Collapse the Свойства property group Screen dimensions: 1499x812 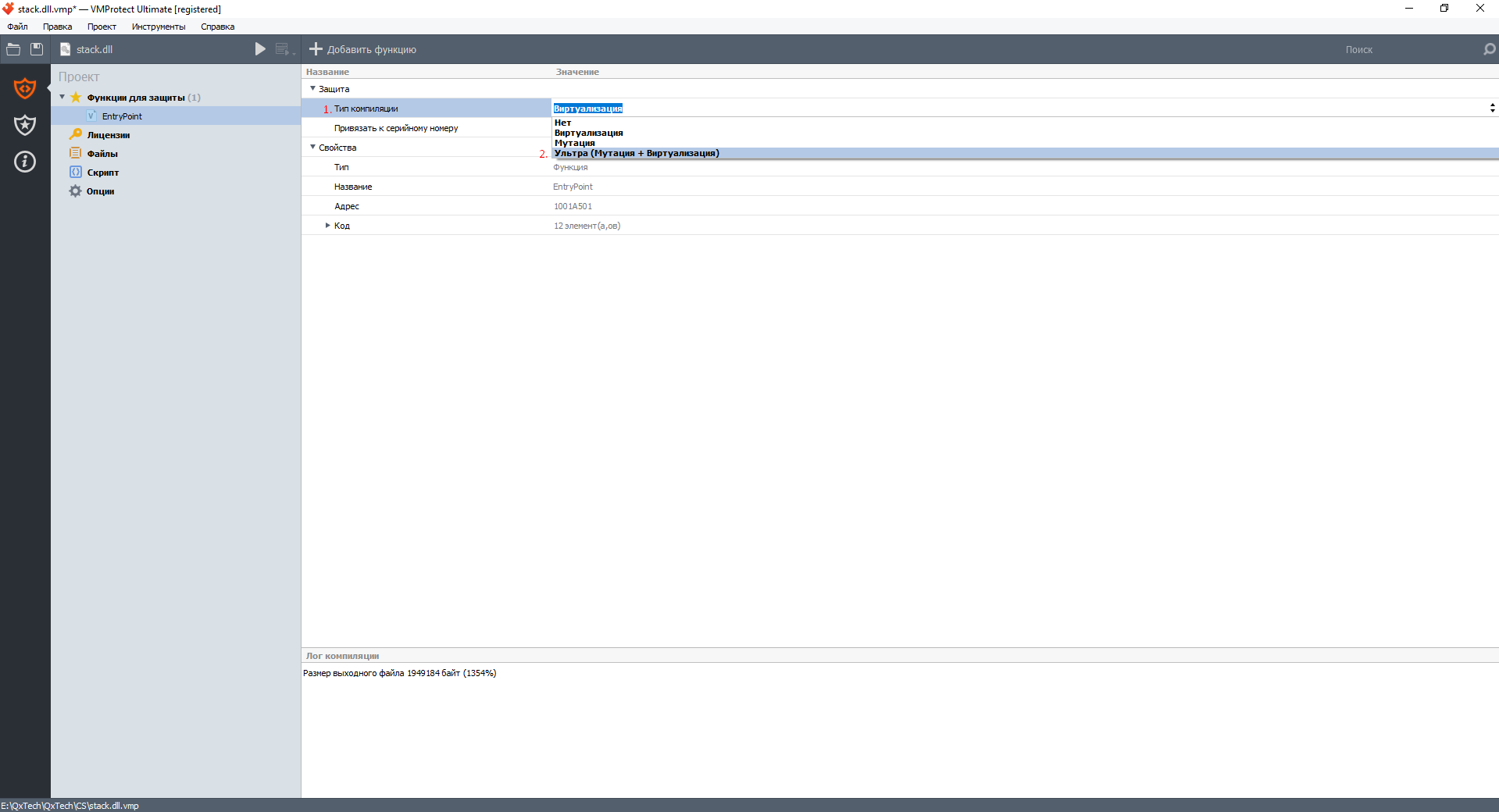312,147
